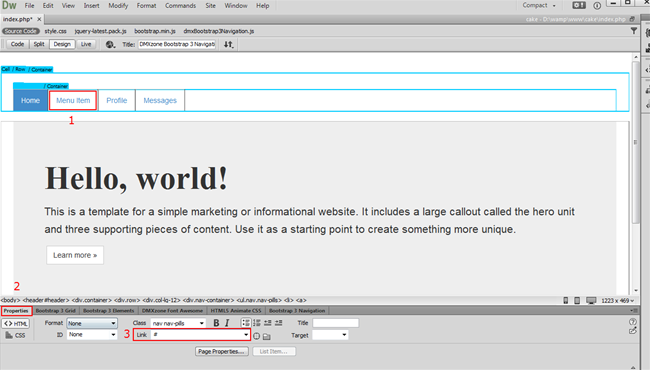Open Site menu

[211, 5]
